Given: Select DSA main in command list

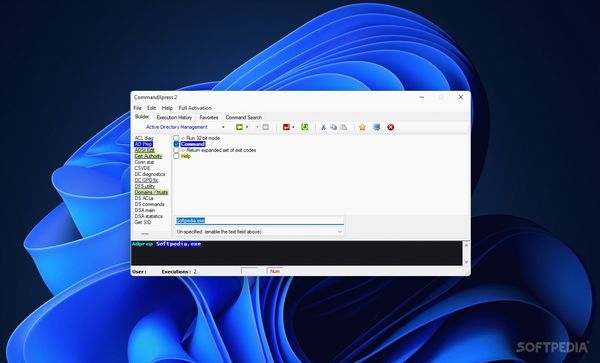Looking at the screenshot, I should coord(145,210).
